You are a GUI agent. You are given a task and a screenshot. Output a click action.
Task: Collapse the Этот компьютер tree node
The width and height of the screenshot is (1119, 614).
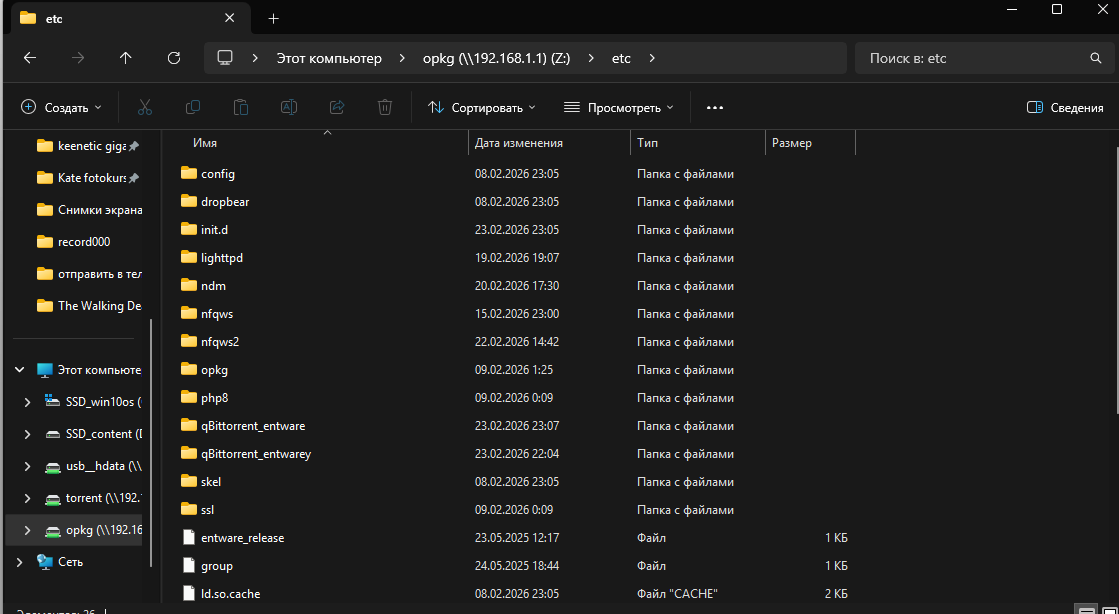(x=19, y=370)
